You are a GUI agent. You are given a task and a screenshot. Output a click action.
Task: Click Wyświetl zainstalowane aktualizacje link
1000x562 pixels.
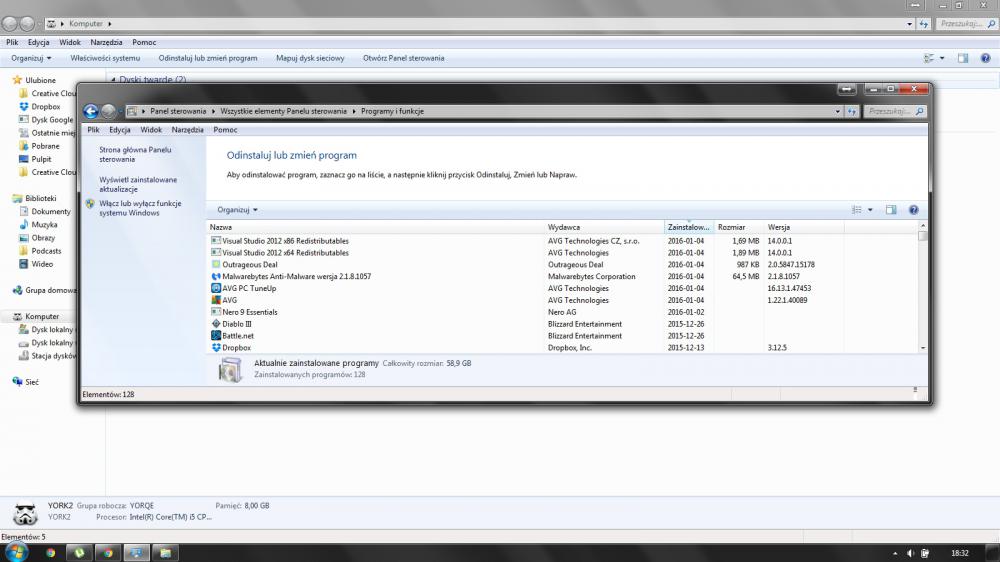point(138,184)
